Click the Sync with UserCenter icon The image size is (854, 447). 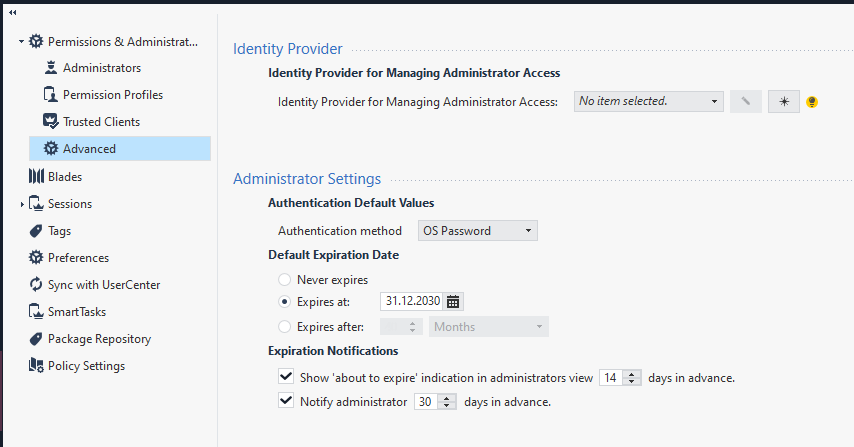[36, 285]
